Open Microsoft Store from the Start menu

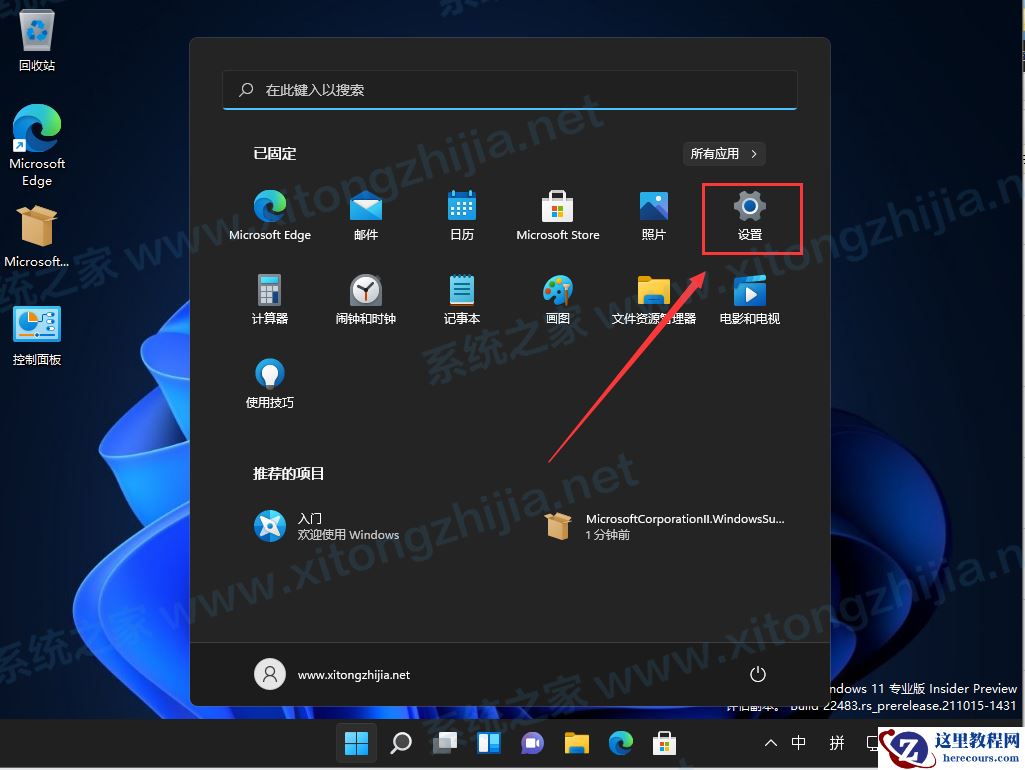[x=557, y=212]
